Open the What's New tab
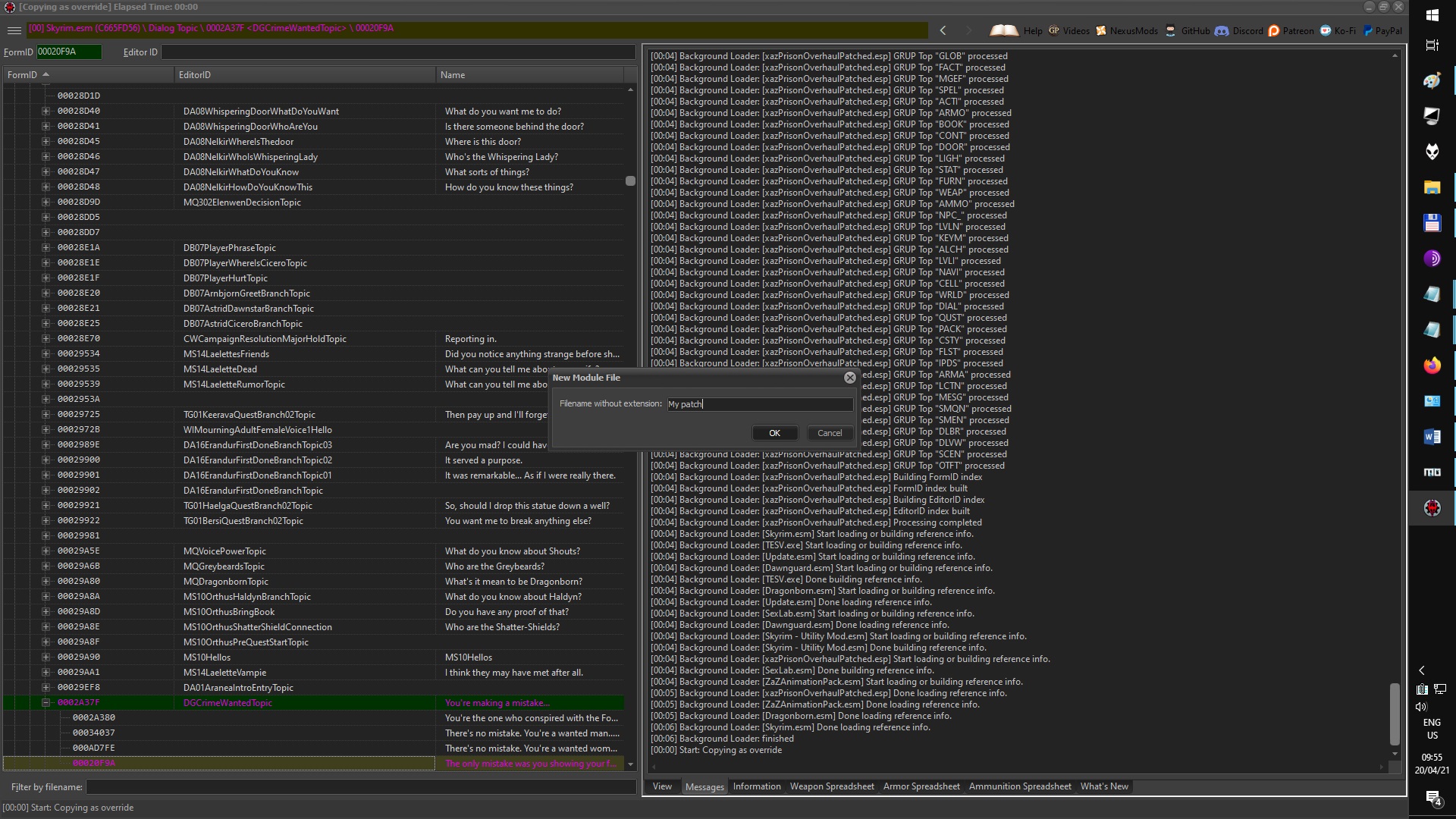Viewport: 1456px width, 819px height. pyautogui.click(x=1104, y=786)
